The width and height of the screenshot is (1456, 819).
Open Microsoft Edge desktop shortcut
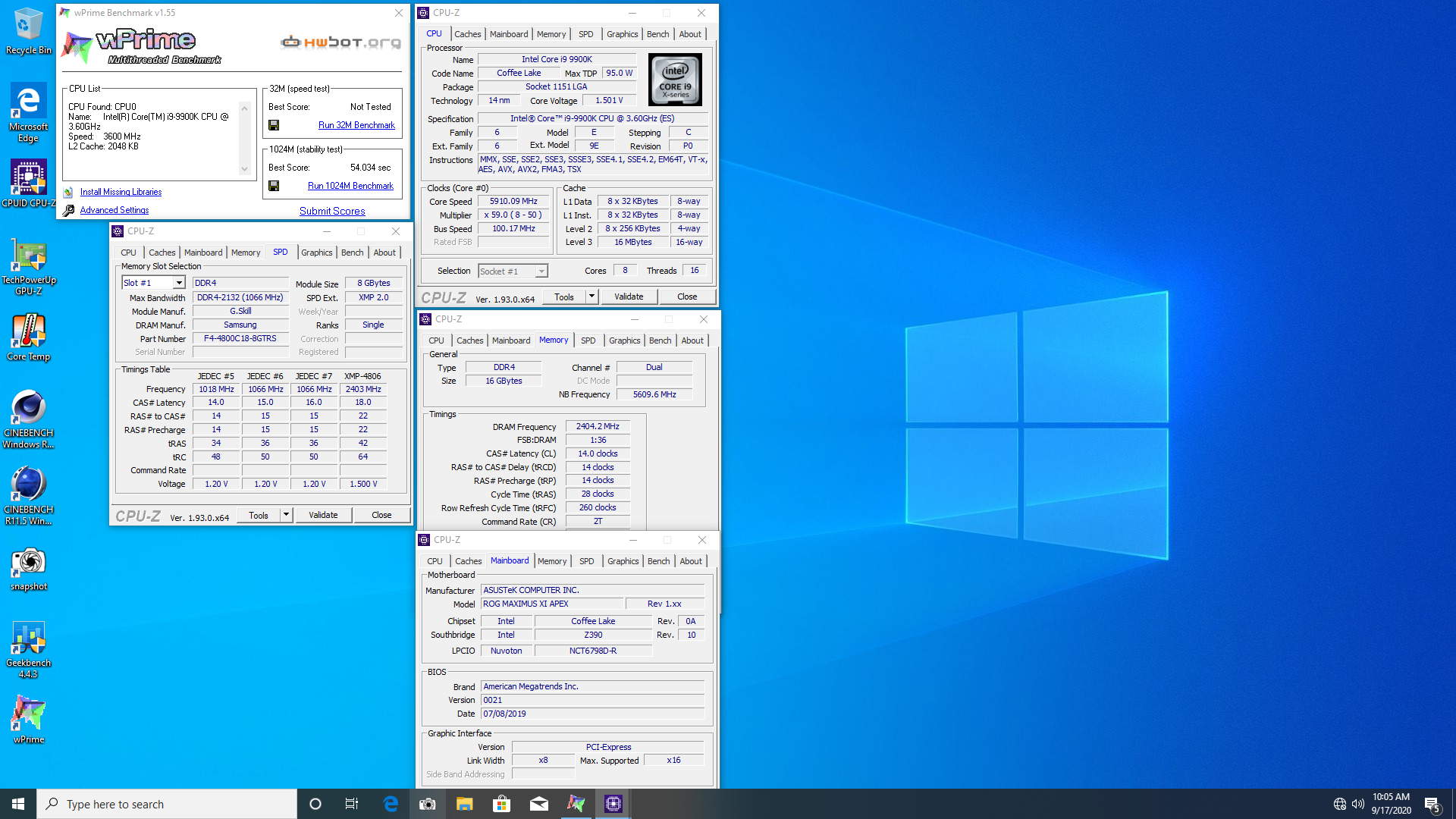[x=28, y=112]
